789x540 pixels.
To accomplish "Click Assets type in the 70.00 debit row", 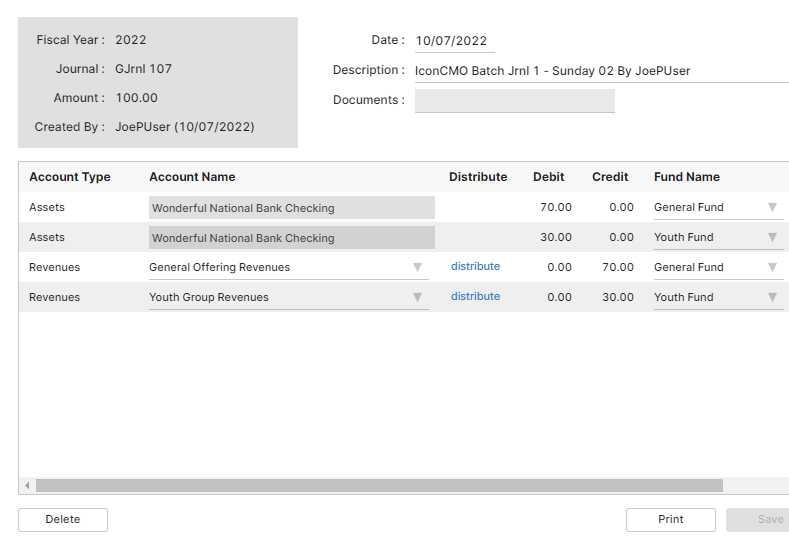I will [47, 207].
